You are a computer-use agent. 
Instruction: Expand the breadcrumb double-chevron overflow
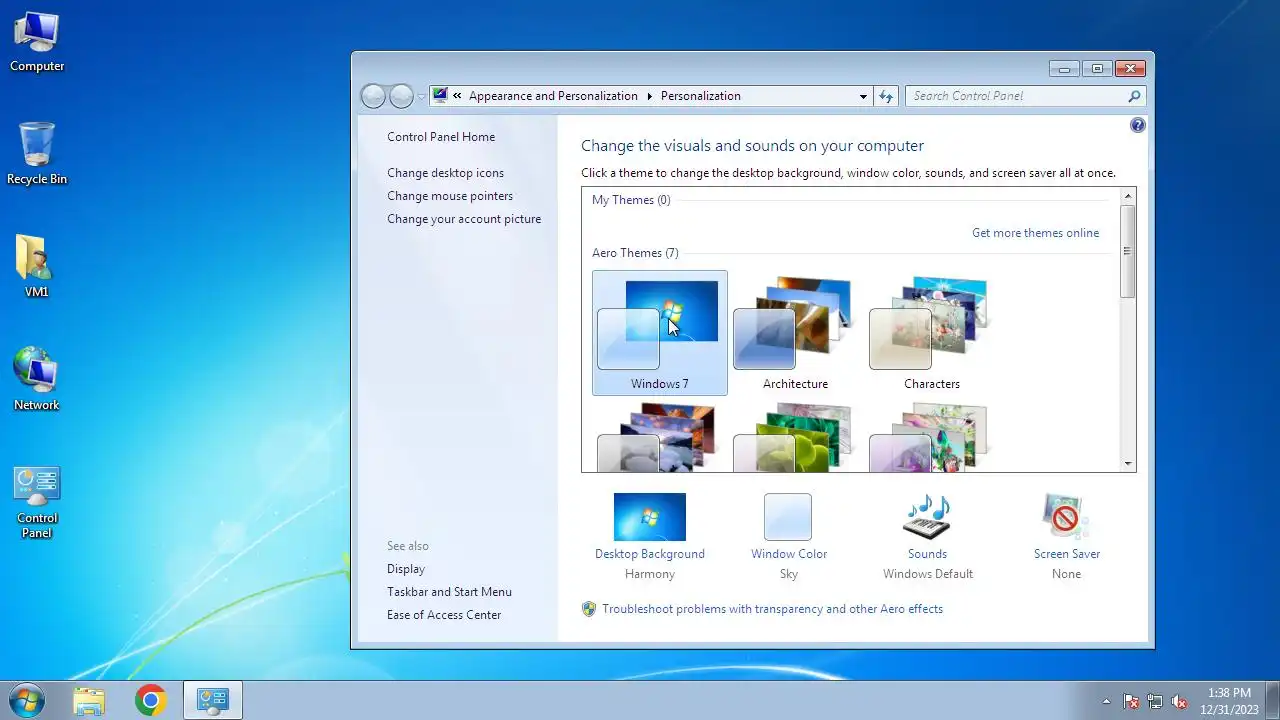coord(457,96)
